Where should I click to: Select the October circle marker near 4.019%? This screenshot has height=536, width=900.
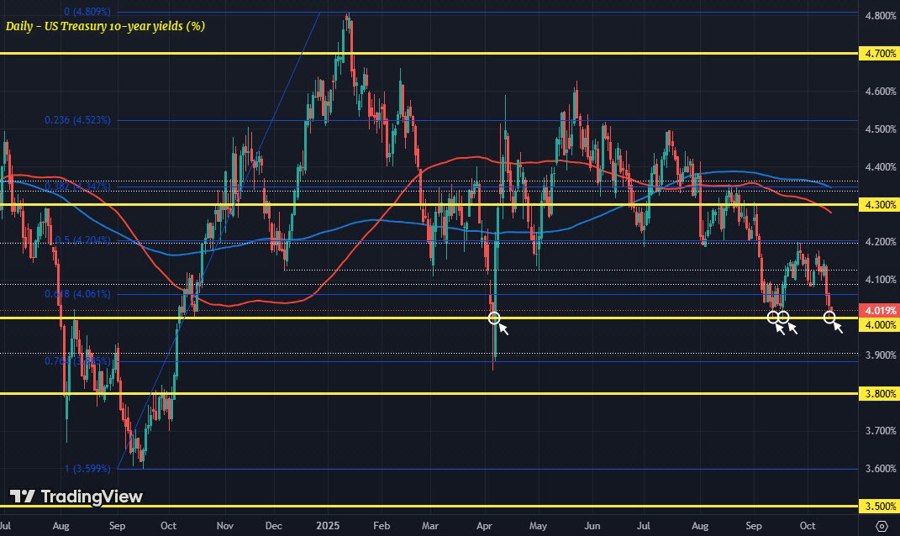(x=830, y=317)
